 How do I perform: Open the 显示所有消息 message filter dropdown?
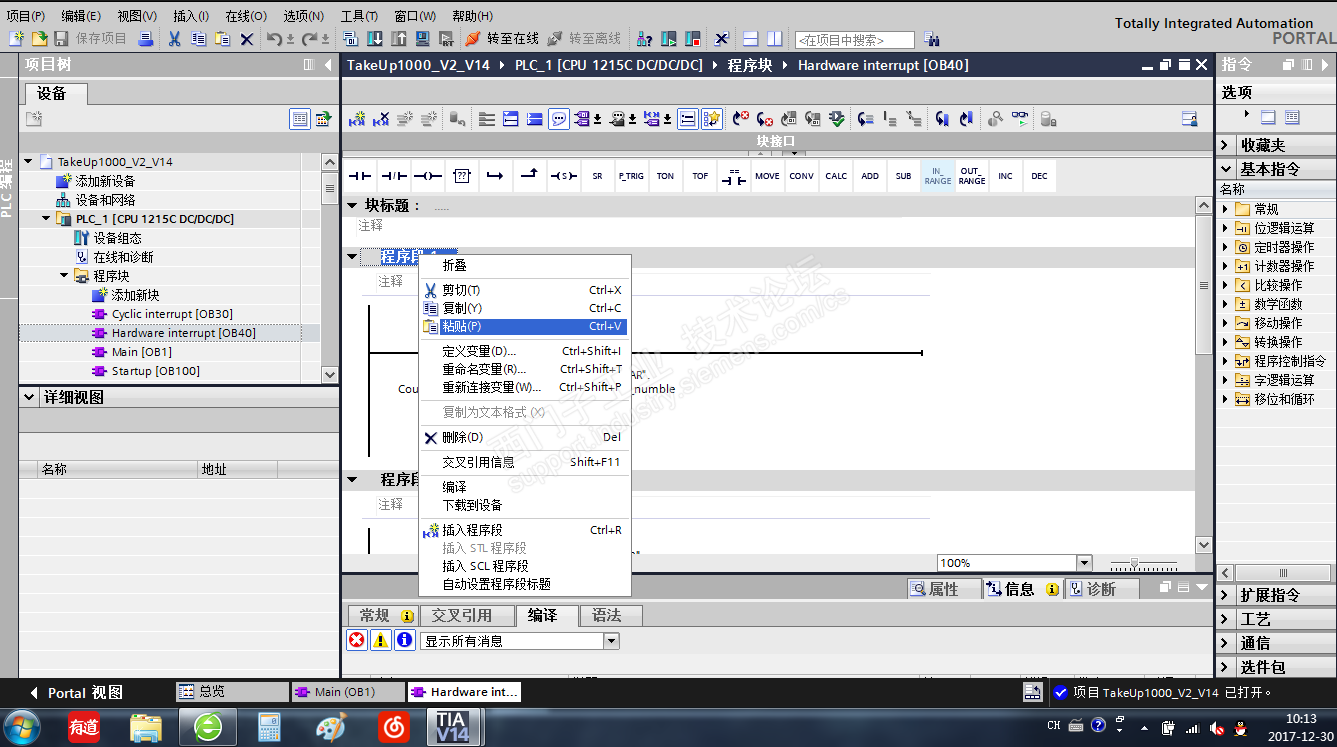[x=611, y=641]
